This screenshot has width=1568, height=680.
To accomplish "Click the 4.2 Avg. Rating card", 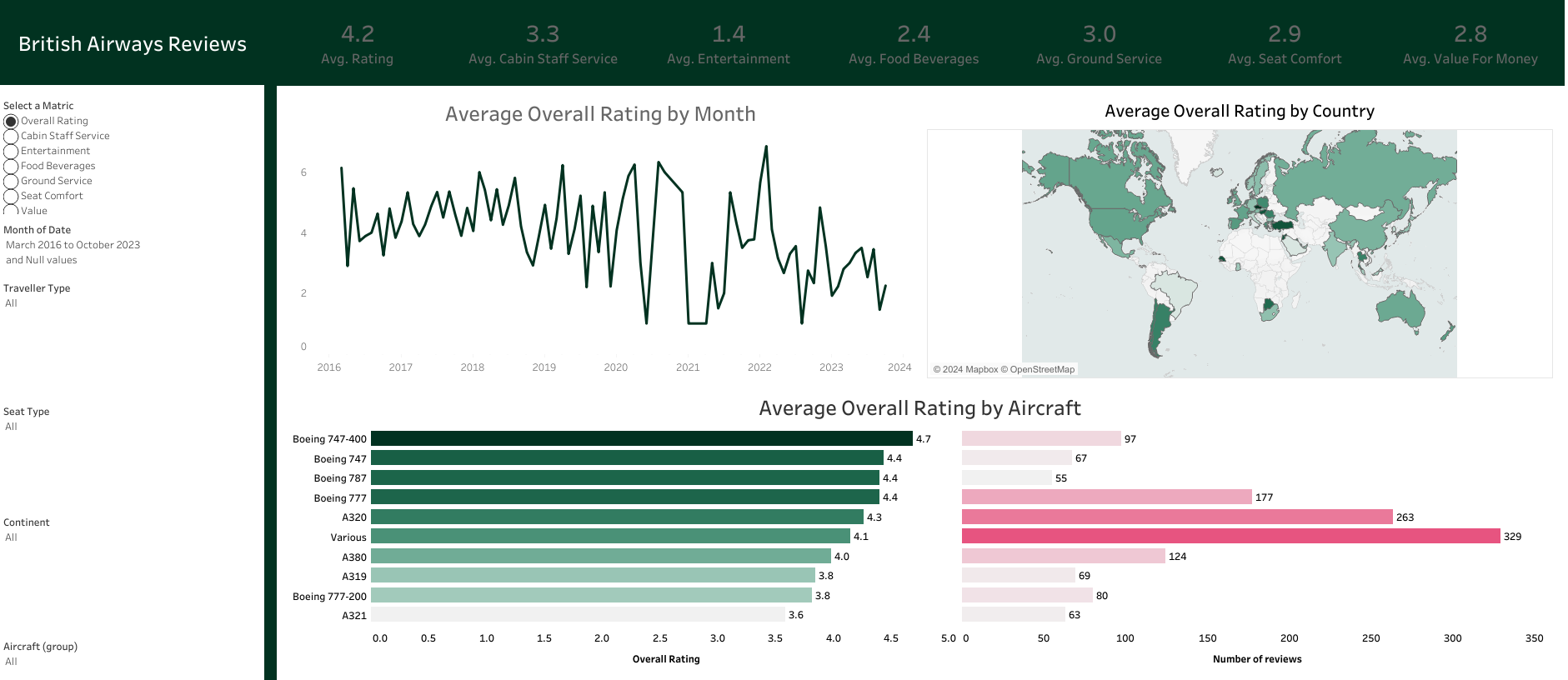I will point(358,44).
